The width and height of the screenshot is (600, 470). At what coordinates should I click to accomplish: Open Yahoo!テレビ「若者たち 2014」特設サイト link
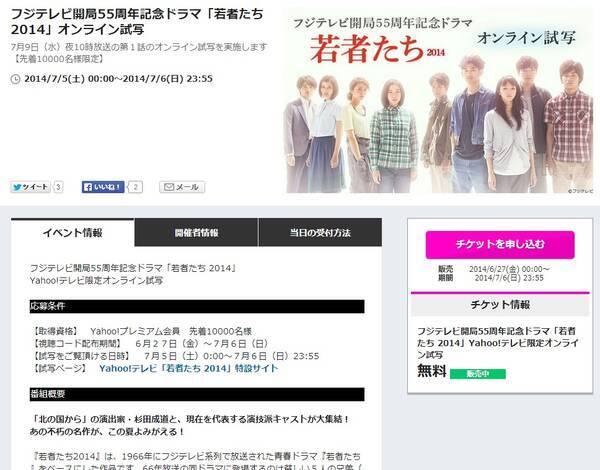click(x=189, y=369)
